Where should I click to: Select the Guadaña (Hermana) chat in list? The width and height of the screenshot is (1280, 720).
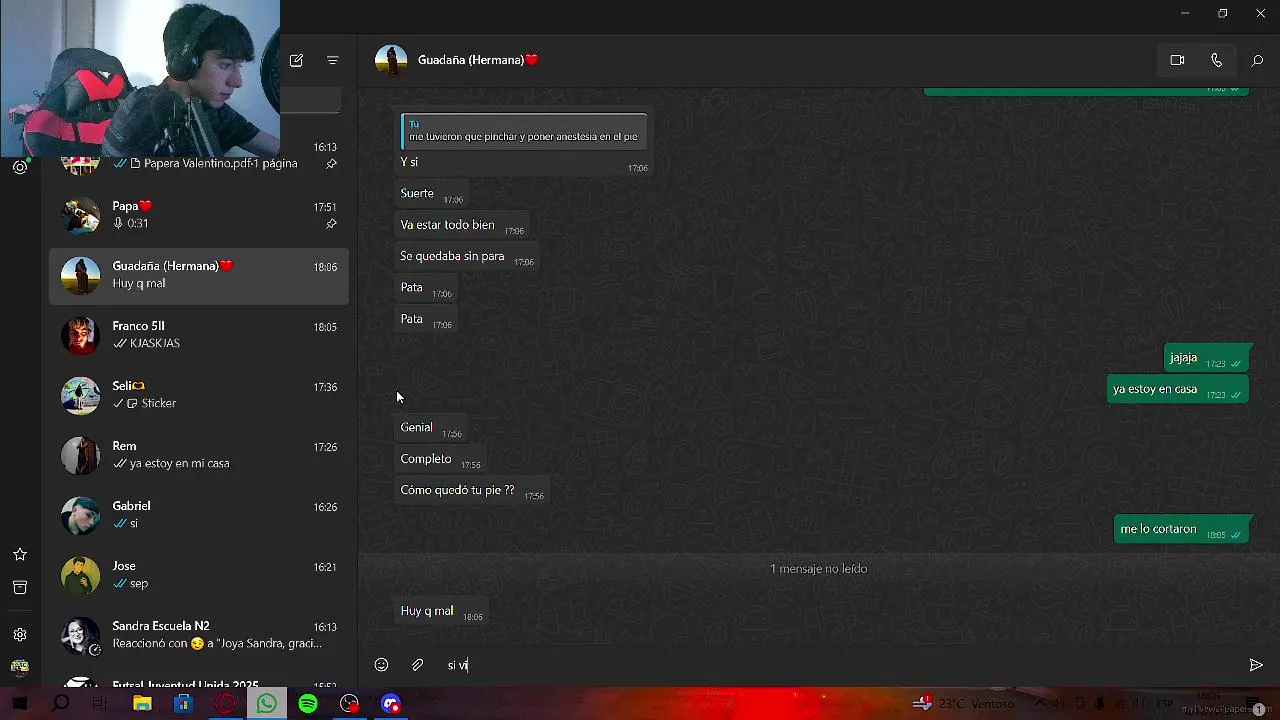point(199,274)
